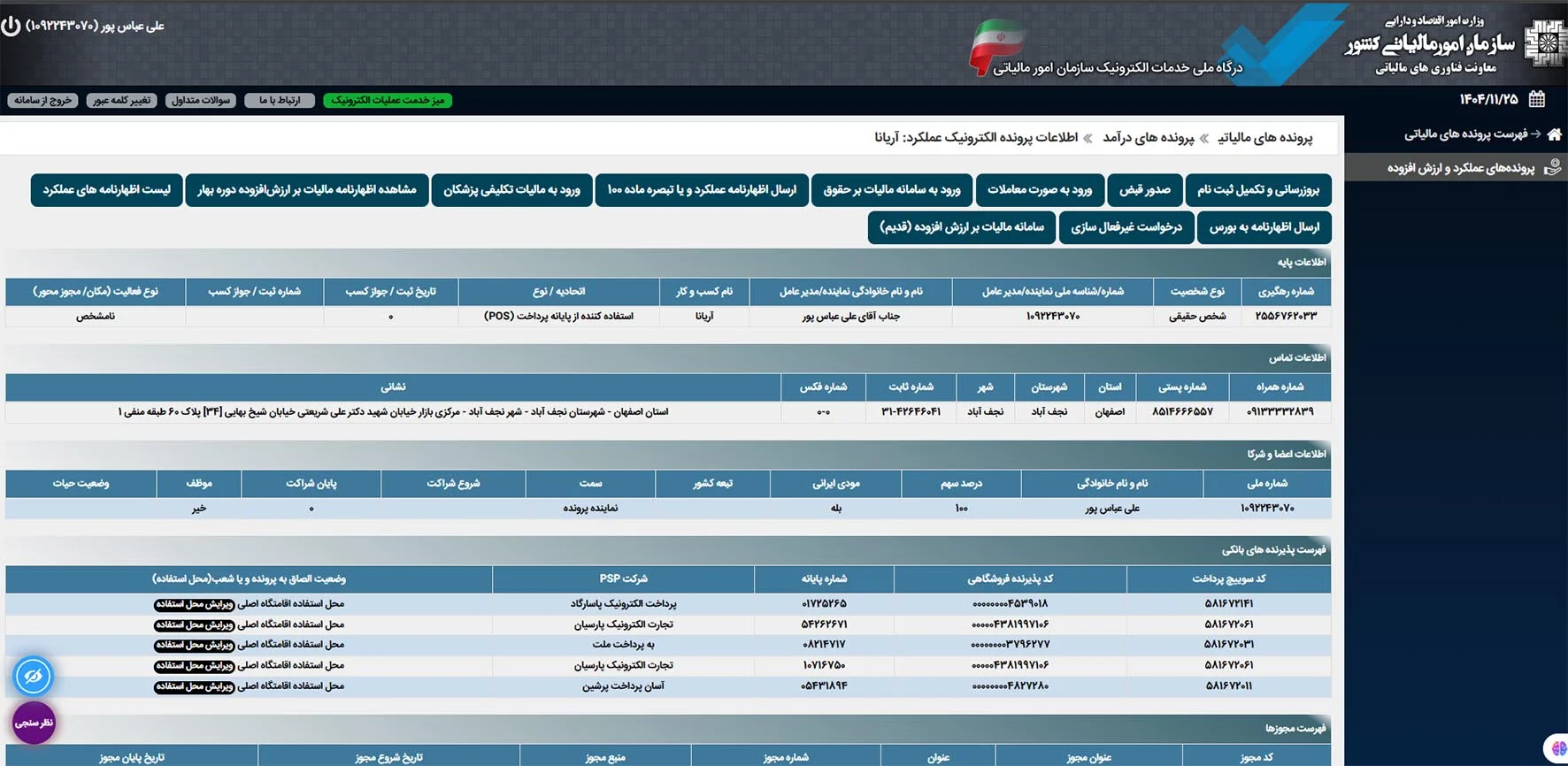Click the کد پذیرنده فروشگاهی column header

coord(1010,578)
